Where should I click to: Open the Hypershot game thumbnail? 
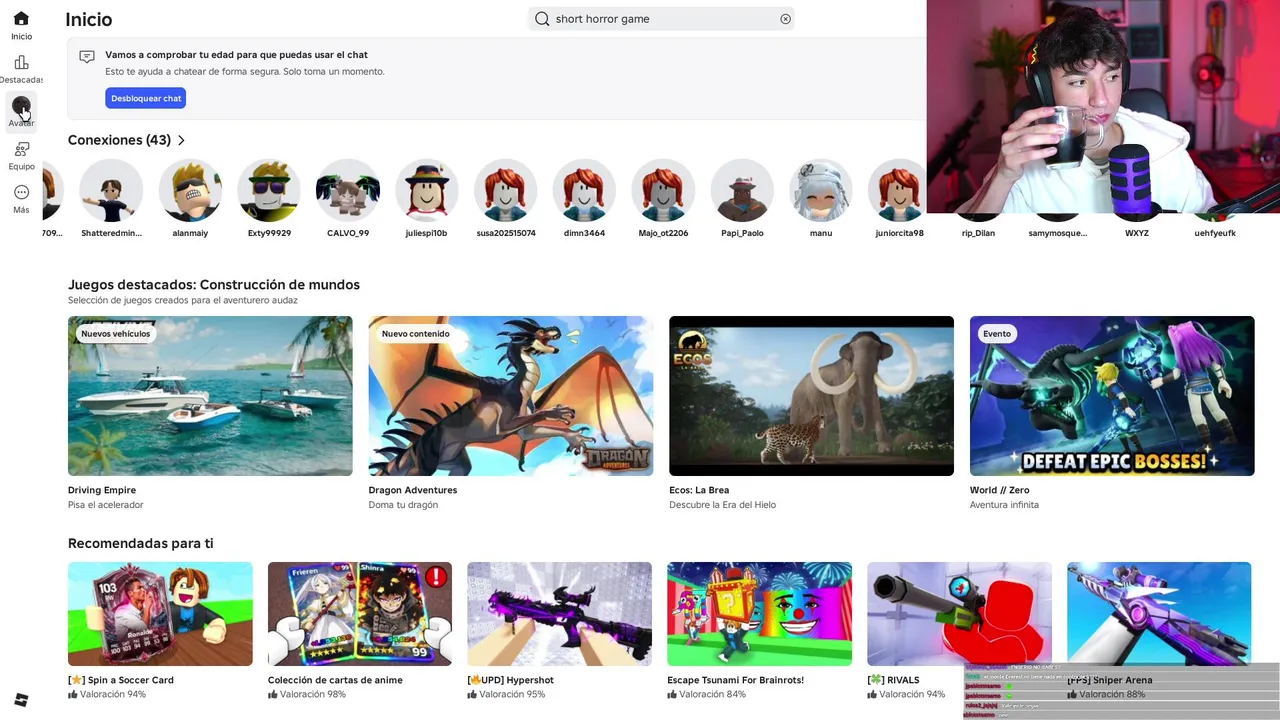560,614
